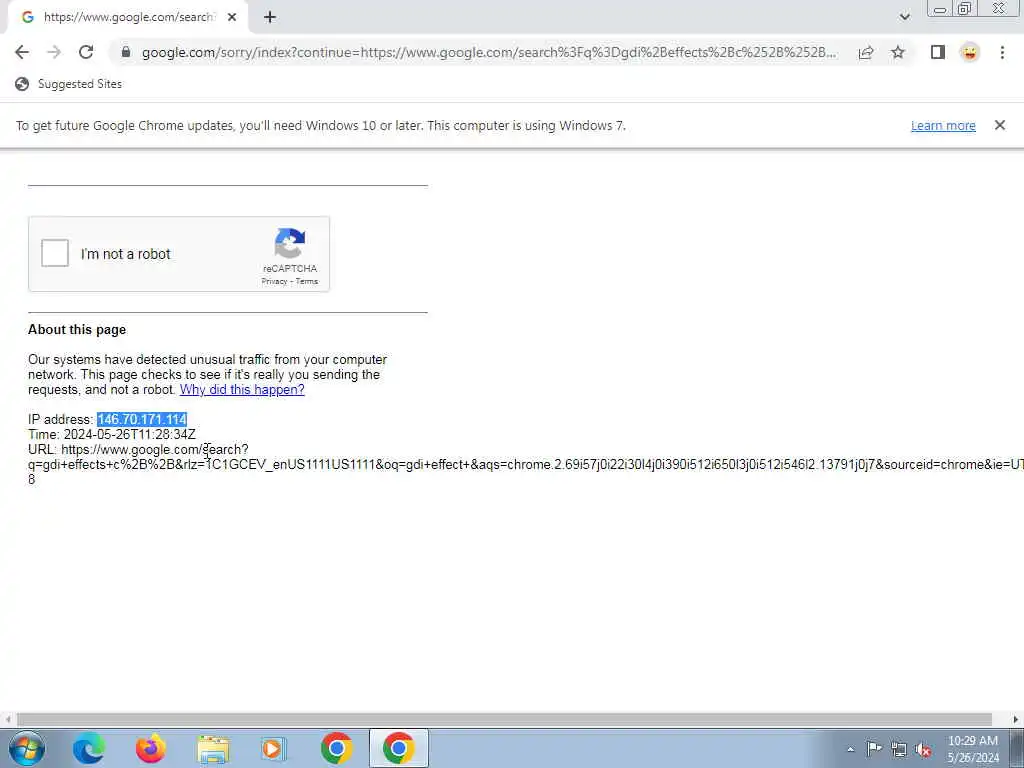Click the reCAPTCHA logo
This screenshot has height=768, width=1024.
point(290,243)
